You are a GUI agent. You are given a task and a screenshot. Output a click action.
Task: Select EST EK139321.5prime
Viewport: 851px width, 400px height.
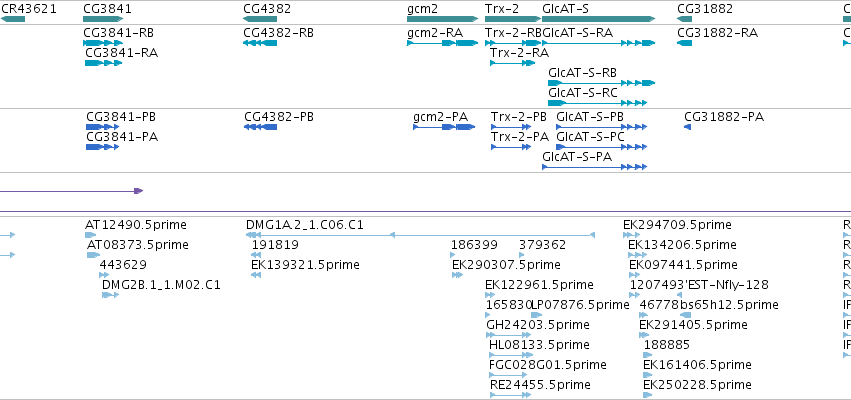(x=305, y=265)
